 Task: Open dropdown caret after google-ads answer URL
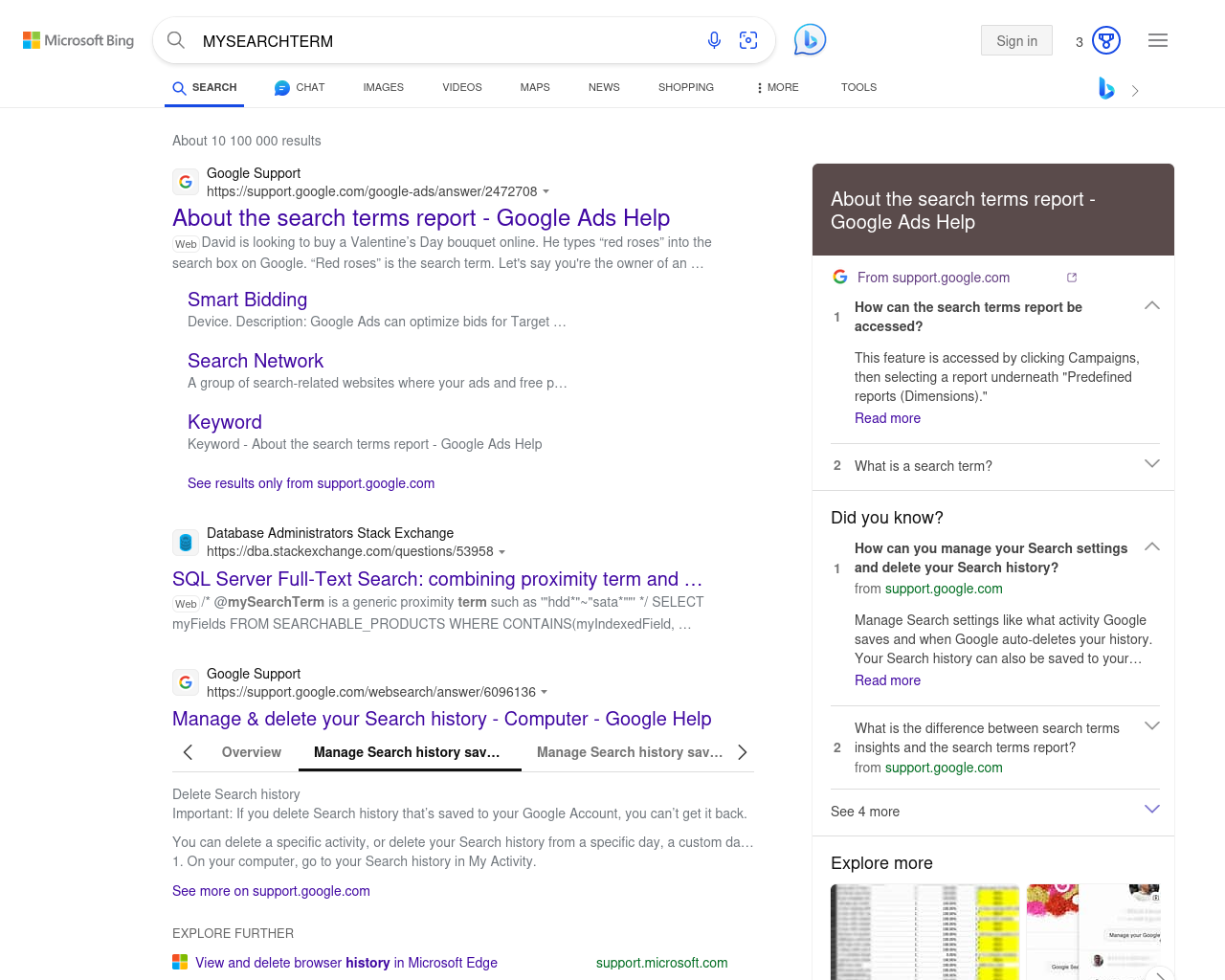(x=546, y=191)
